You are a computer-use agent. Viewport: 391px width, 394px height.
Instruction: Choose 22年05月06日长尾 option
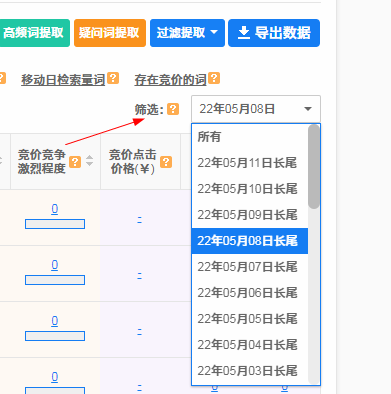coord(250,293)
